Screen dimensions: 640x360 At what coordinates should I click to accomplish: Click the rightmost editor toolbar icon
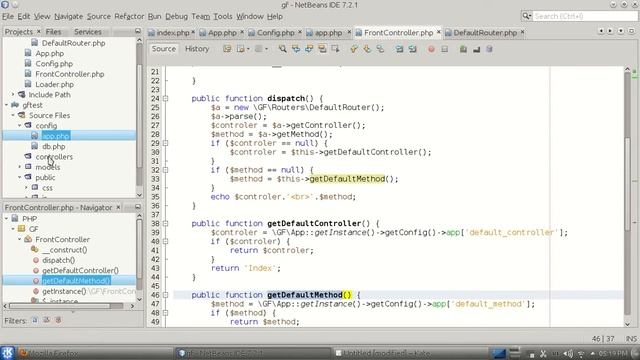tap(489, 49)
